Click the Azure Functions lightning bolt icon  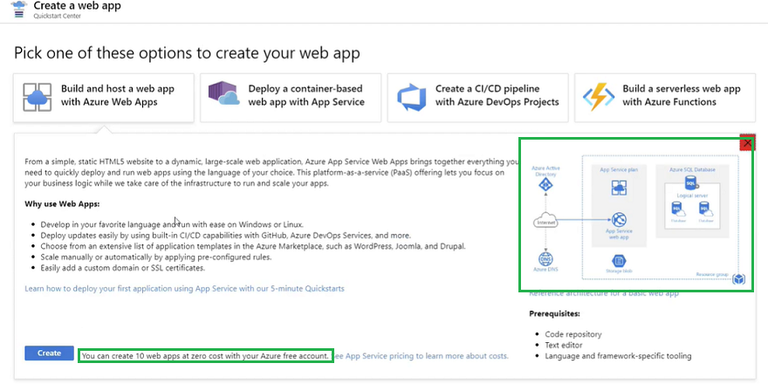[x=599, y=96]
